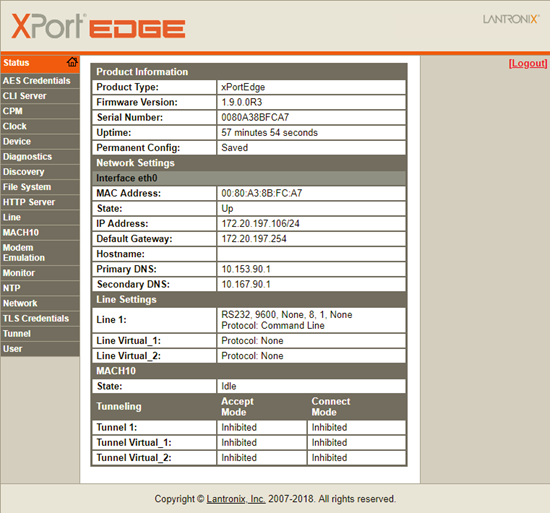Go to HTTP Server settings

tap(40, 202)
